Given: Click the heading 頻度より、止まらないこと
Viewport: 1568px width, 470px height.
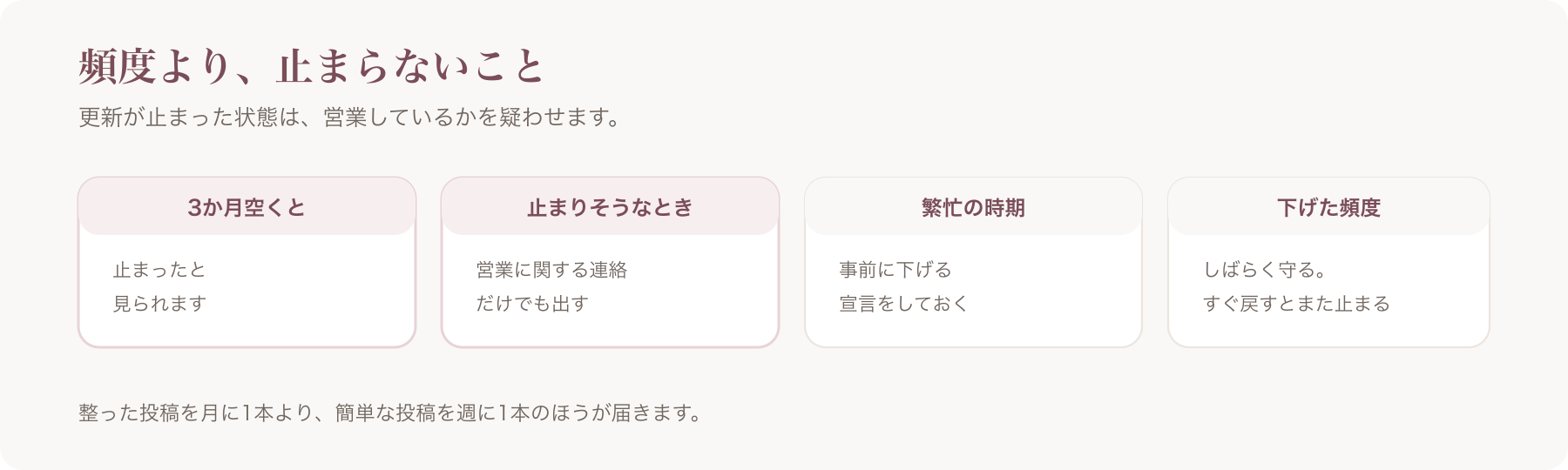Looking at the screenshot, I should click(312, 67).
